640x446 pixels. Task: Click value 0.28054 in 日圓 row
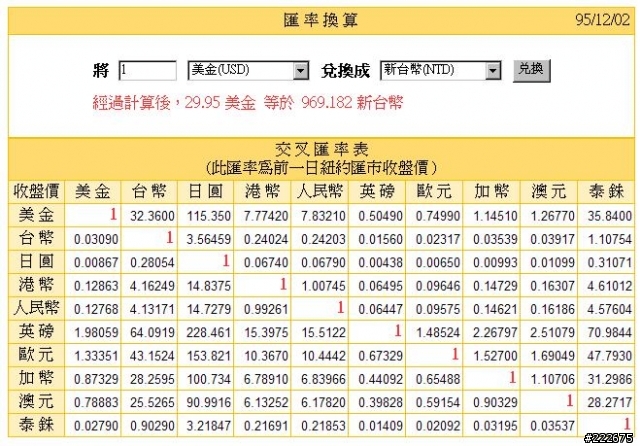(152, 262)
